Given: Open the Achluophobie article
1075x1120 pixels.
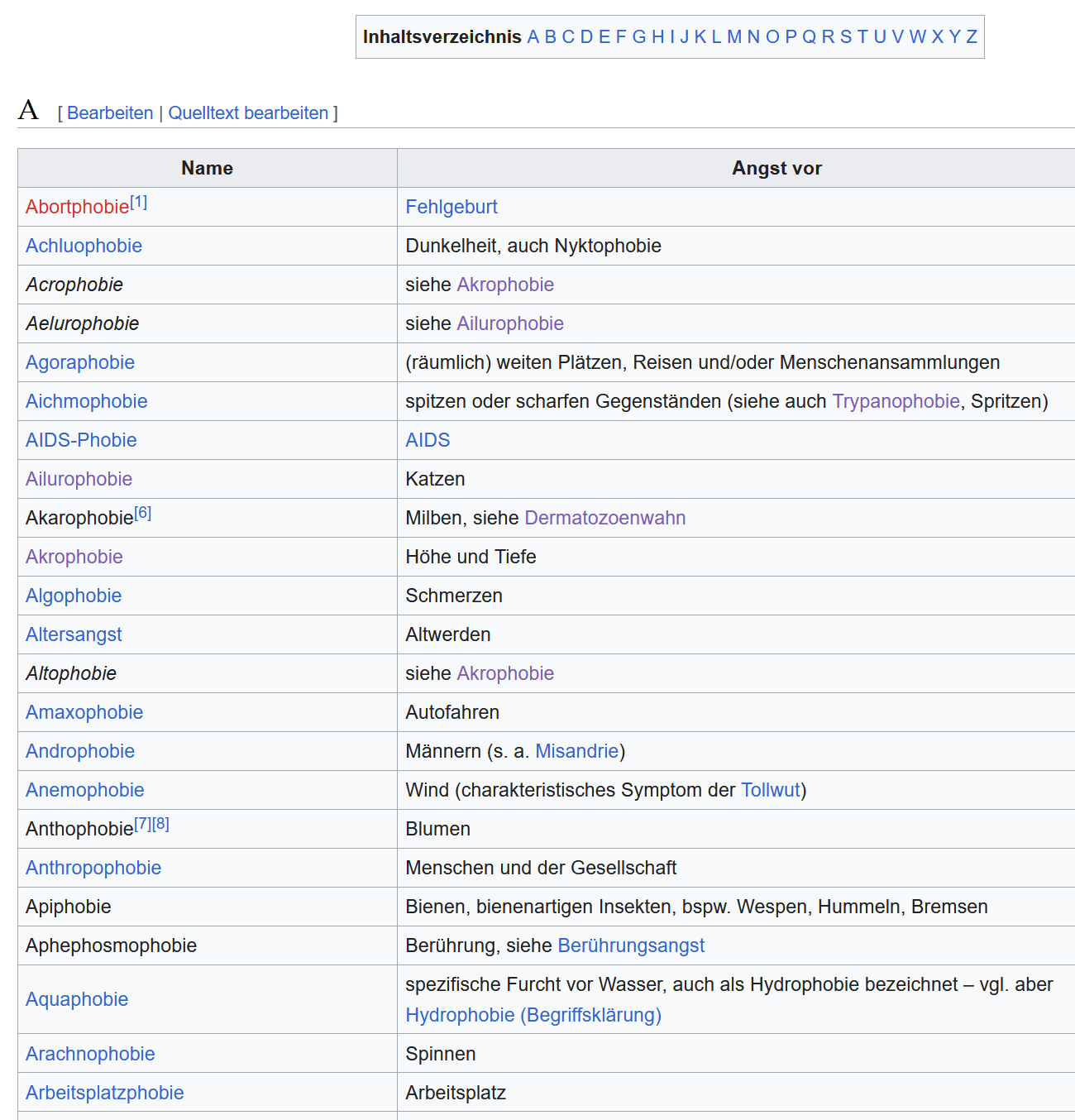Looking at the screenshot, I should pyautogui.click(x=84, y=246).
